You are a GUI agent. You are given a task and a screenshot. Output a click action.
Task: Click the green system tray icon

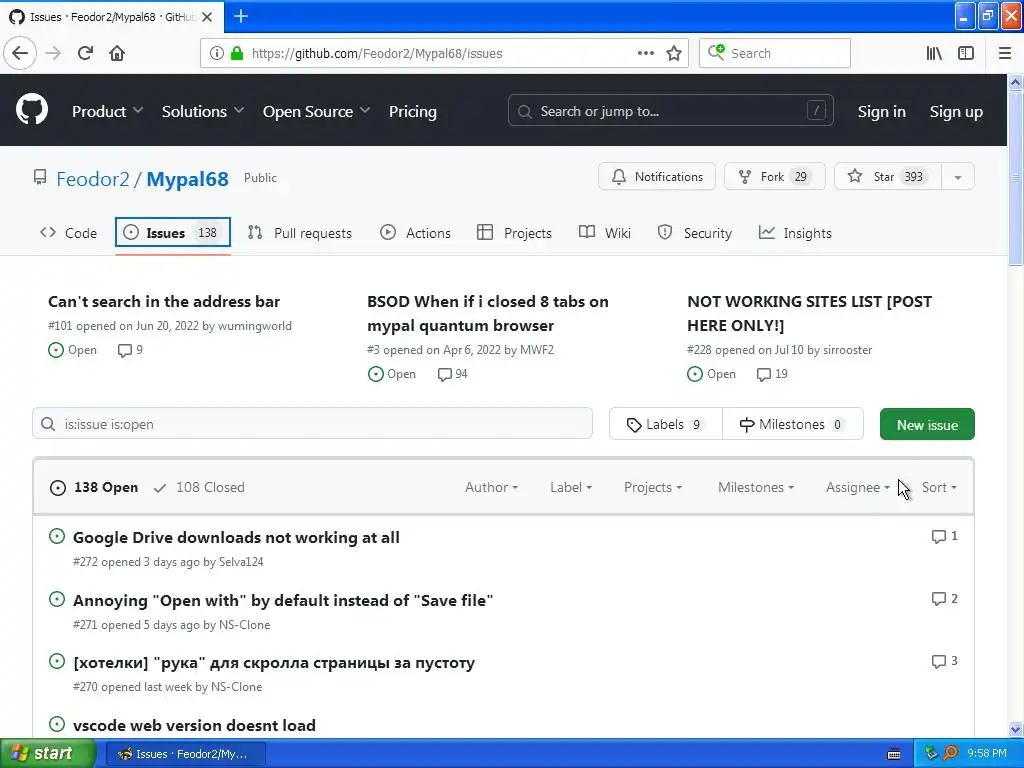coord(931,753)
